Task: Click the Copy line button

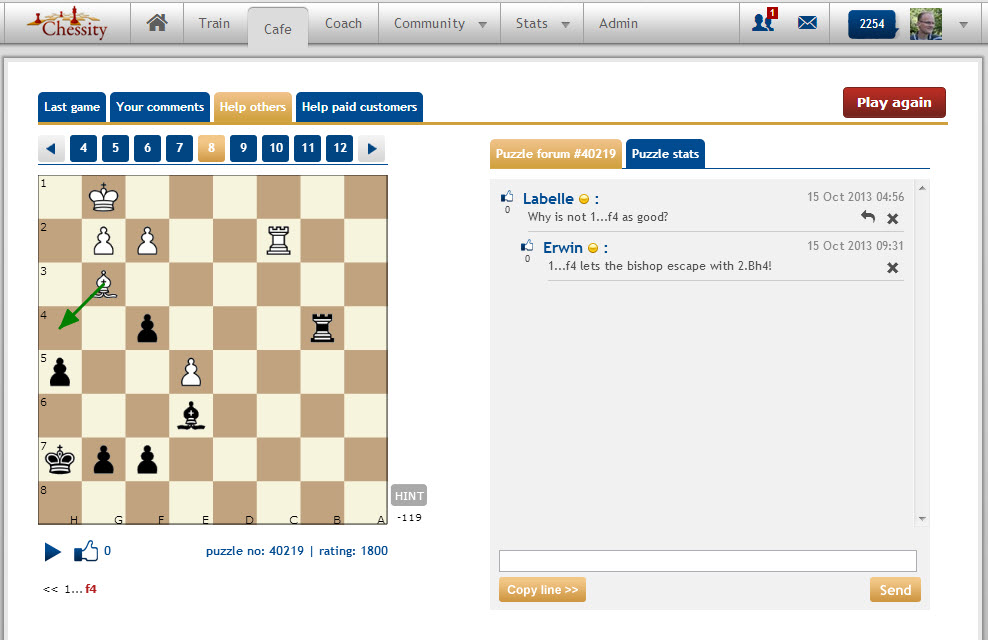Action: click(x=543, y=590)
